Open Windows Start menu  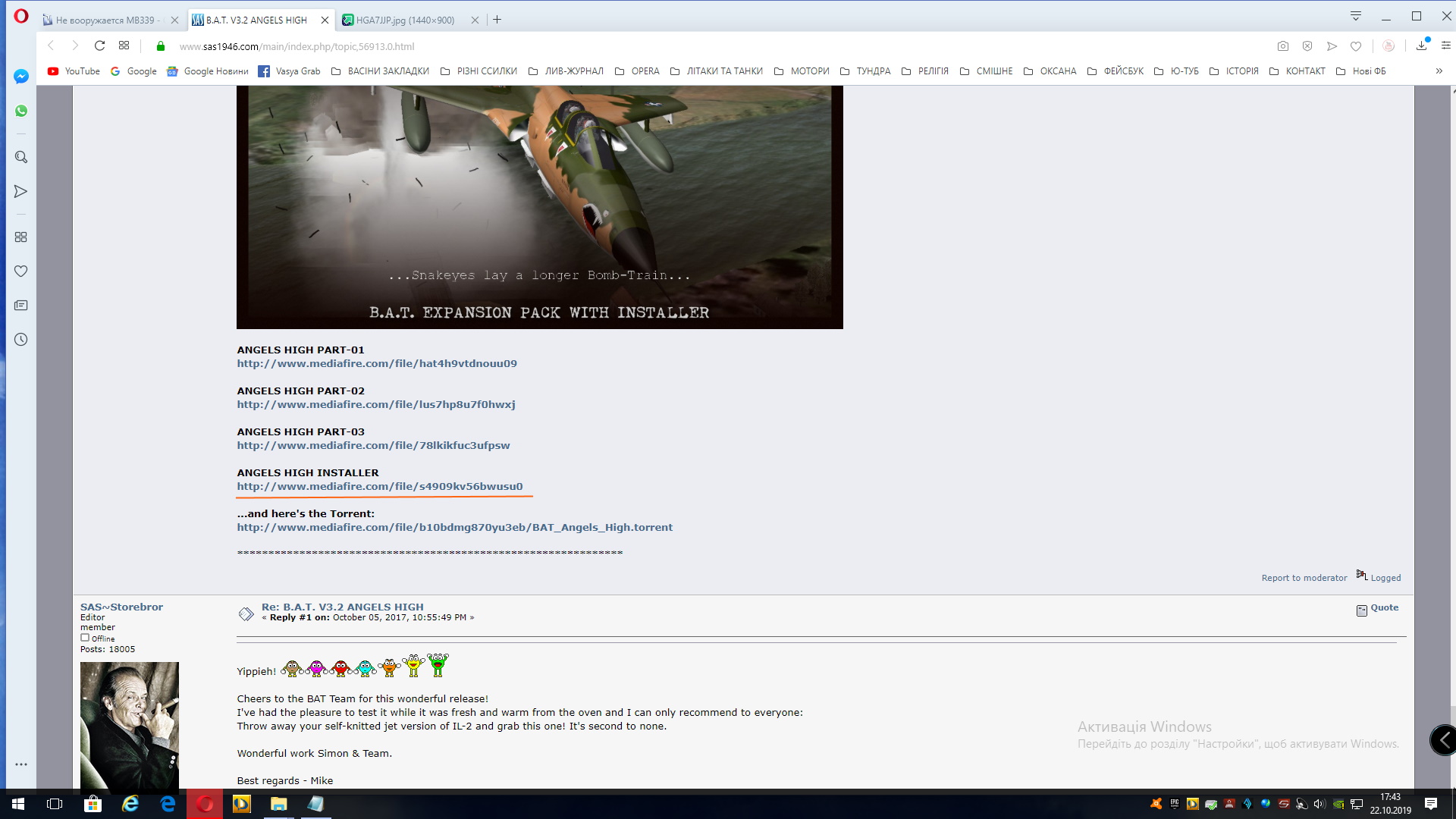18,804
